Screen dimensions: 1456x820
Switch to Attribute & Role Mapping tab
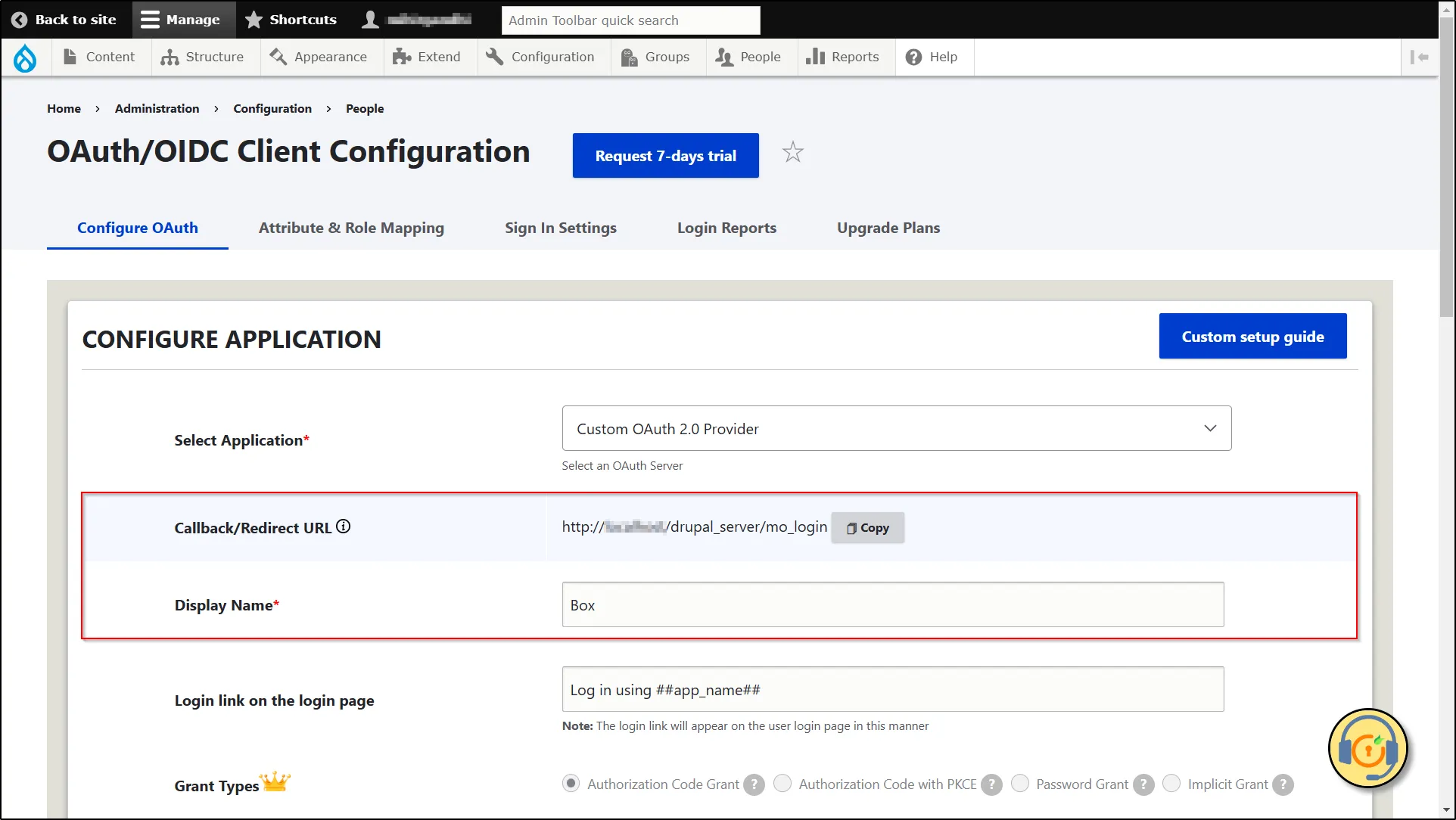[x=351, y=228]
